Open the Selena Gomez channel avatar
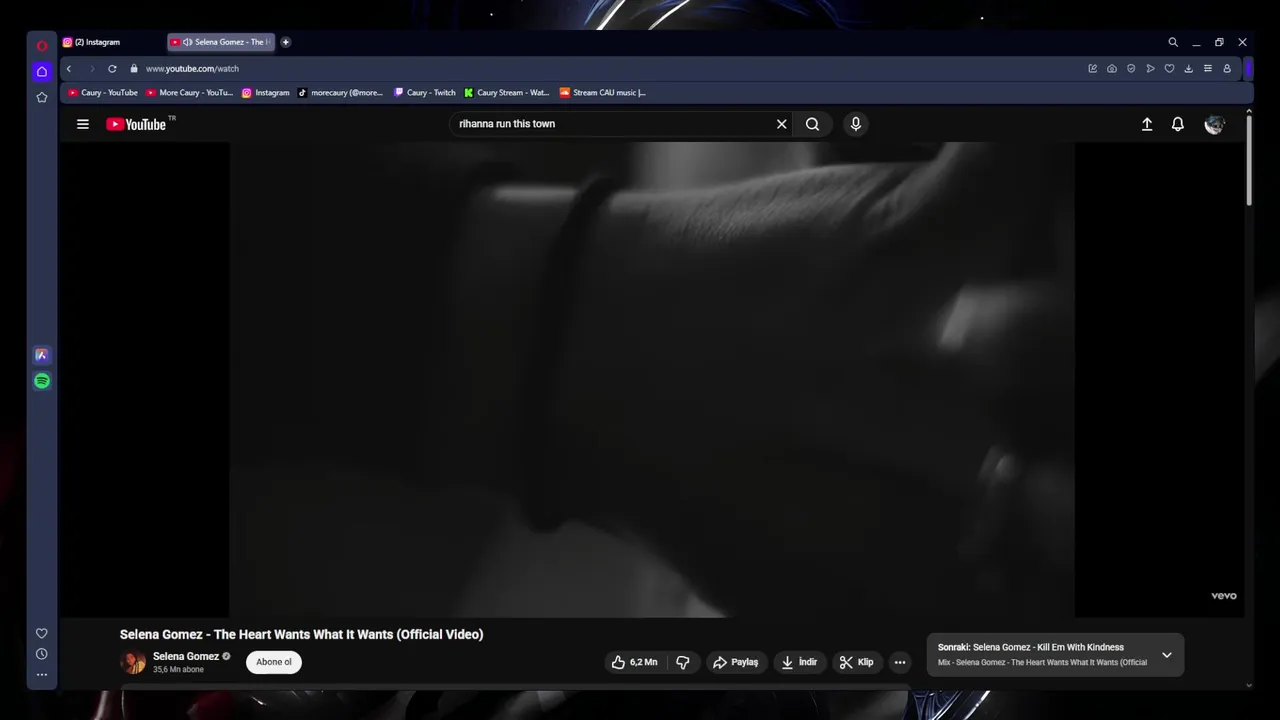Image resolution: width=1280 pixels, height=720 pixels. [133, 662]
